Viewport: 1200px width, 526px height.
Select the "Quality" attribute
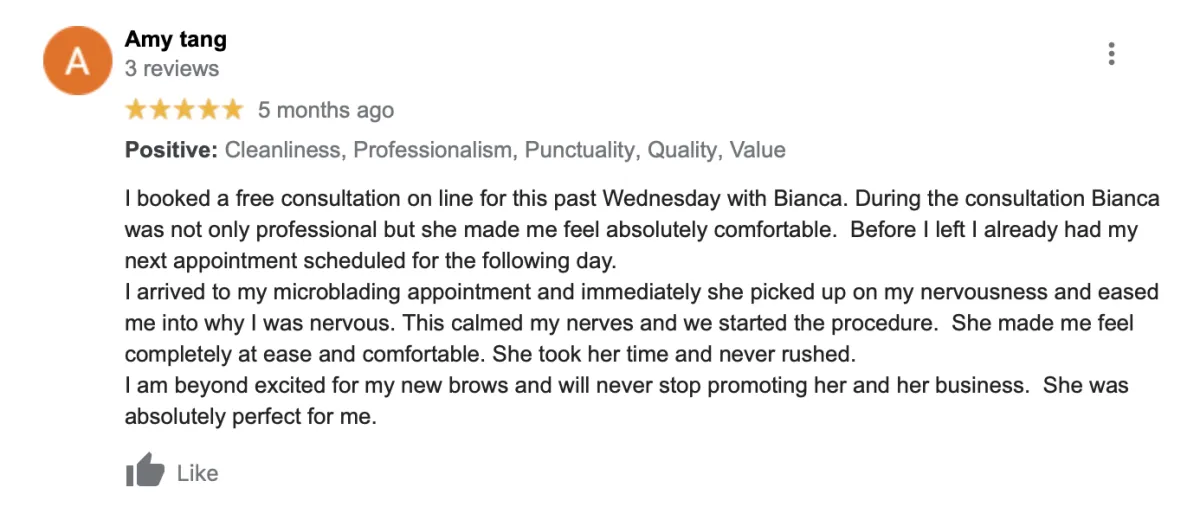pos(682,150)
